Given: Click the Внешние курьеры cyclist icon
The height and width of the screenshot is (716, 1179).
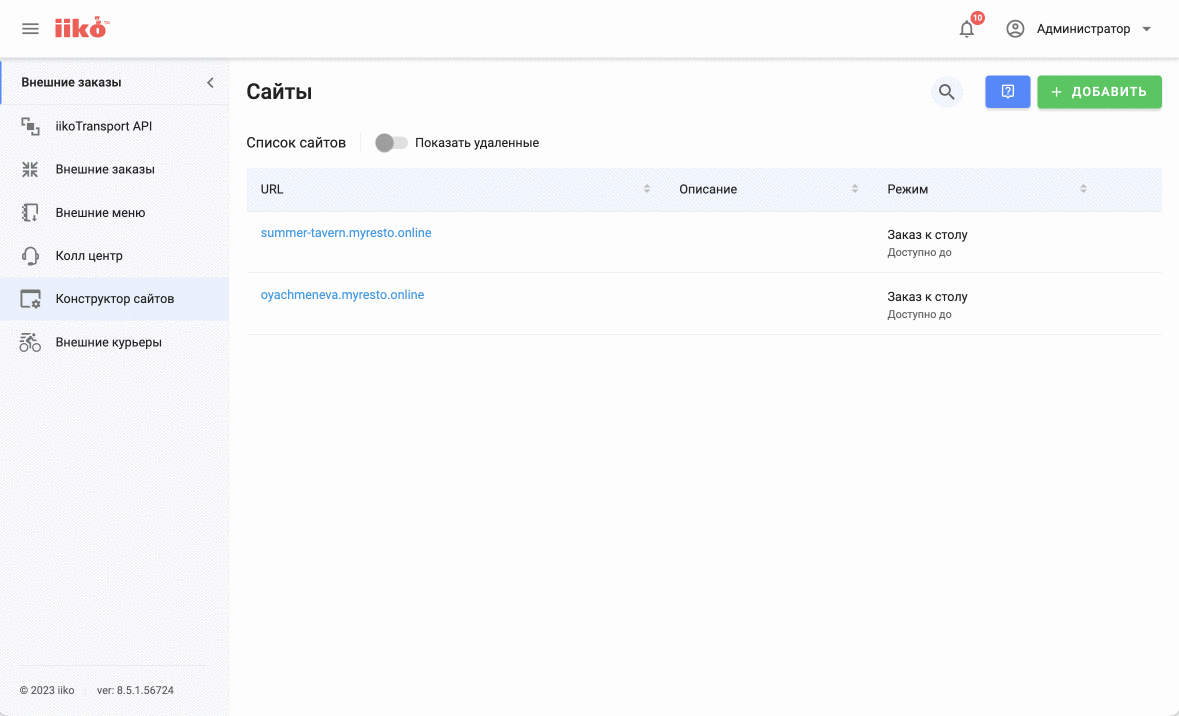Looking at the screenshot, I should [x=30, y=342].
